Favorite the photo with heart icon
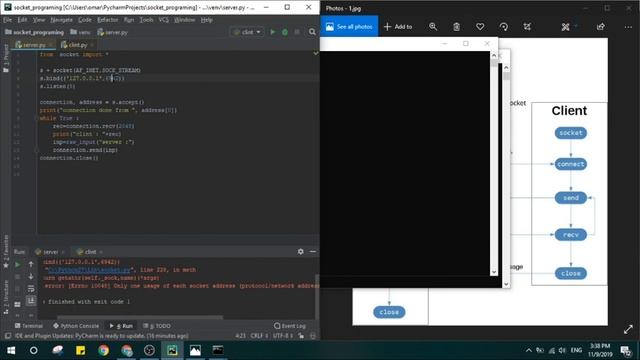 480,27
